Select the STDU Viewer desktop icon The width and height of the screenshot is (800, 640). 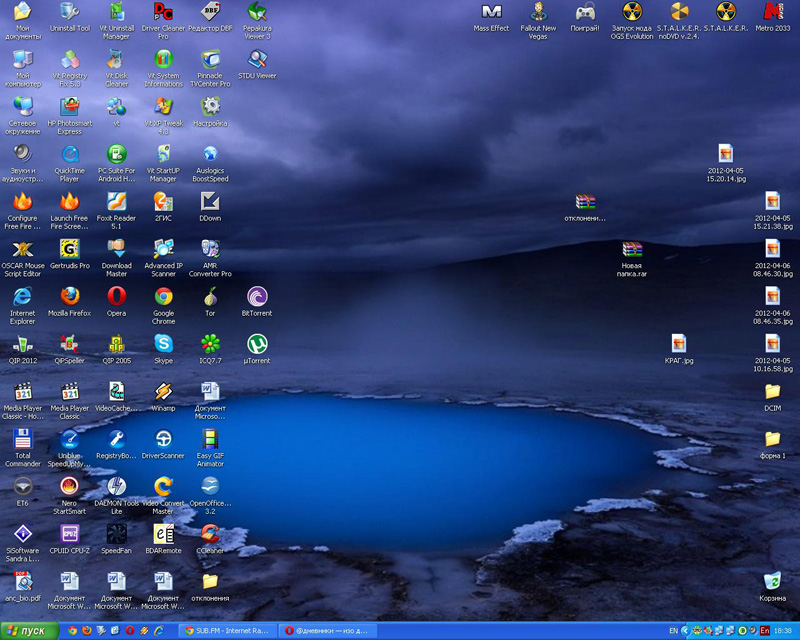click(x=257, y=64)
